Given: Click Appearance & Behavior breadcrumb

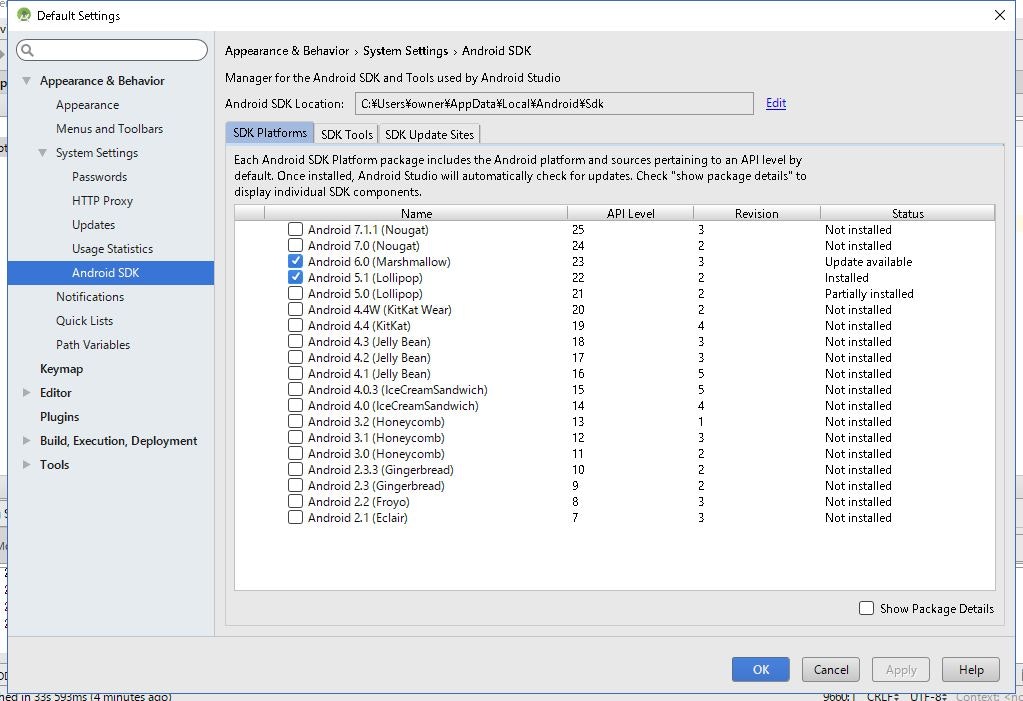Looking at the screenshot, I should click(x=287, y=51).
